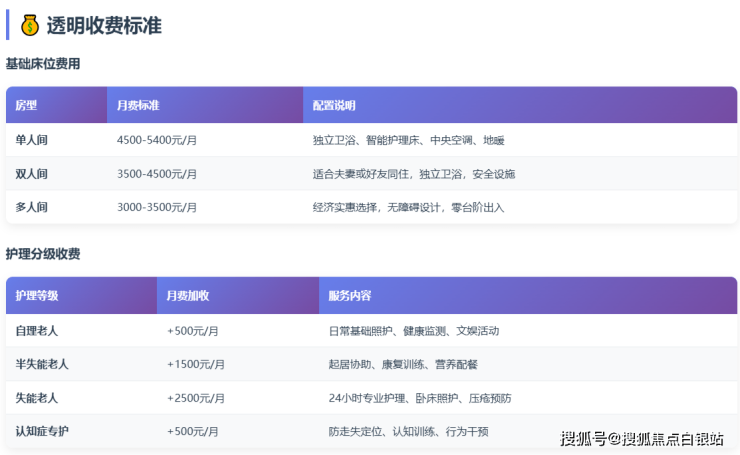Screen dimensions: 740x455
Task: Select the 单人间 row label
Action: click(32, 140)
